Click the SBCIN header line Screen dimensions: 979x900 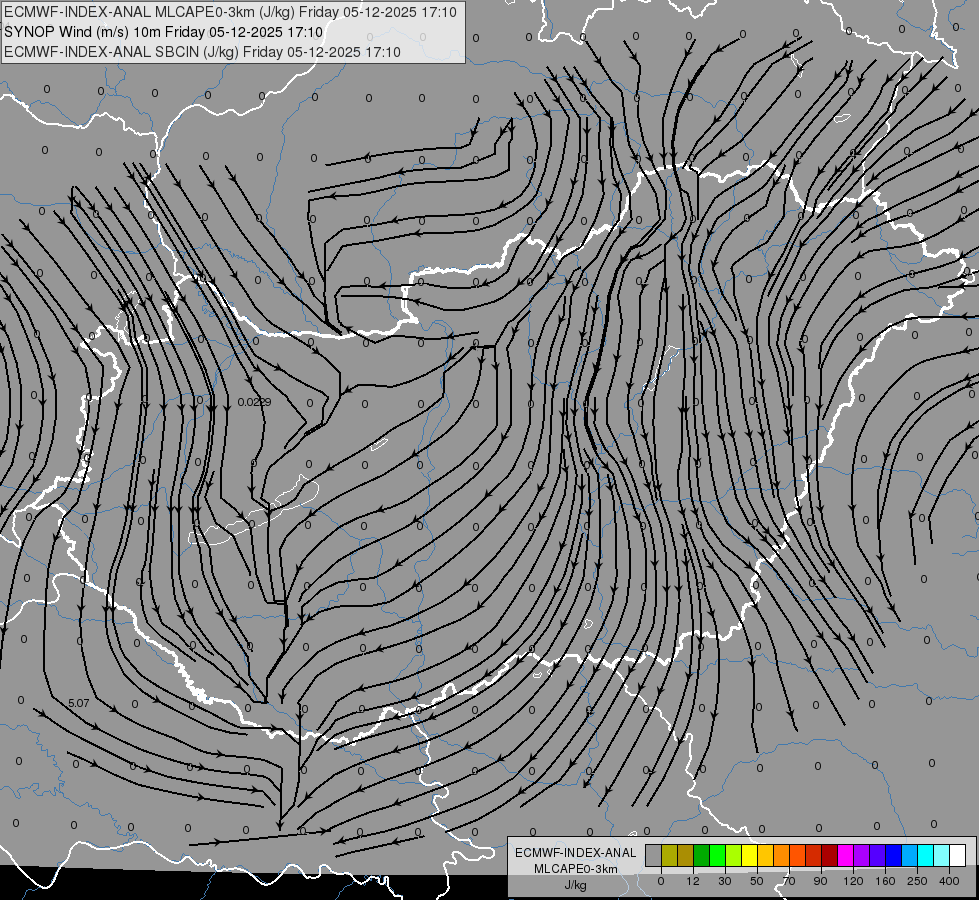point(202,52)
